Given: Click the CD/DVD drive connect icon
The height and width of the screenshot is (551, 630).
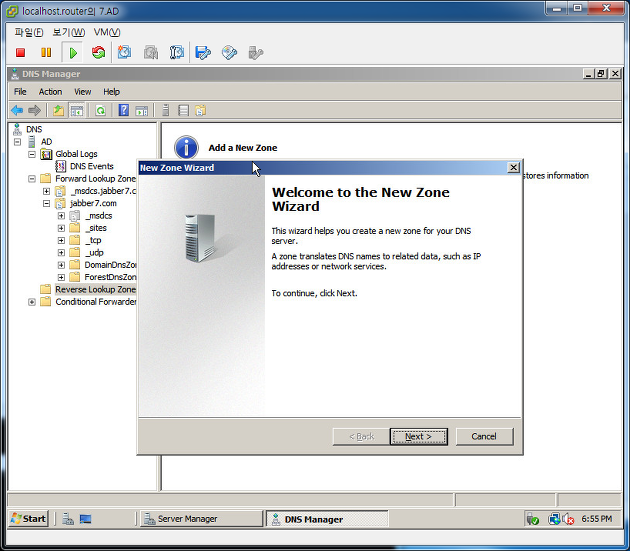Looking at the screenshot, I should pos(229,53).
